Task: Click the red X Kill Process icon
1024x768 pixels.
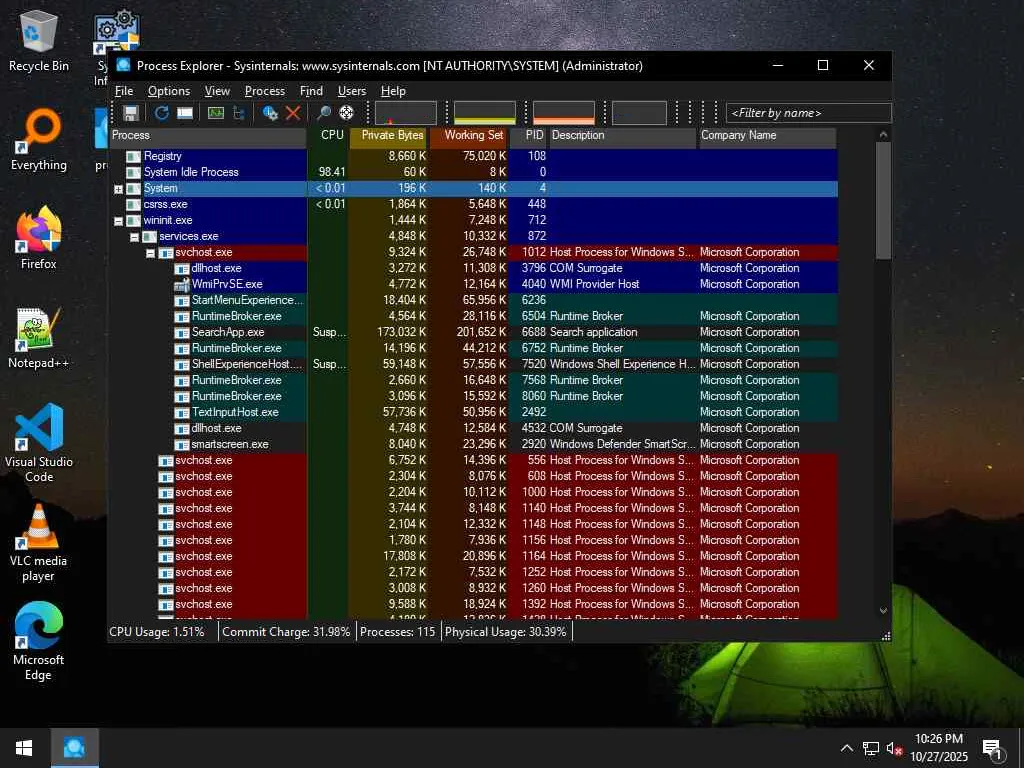Action: pos(293,113)
